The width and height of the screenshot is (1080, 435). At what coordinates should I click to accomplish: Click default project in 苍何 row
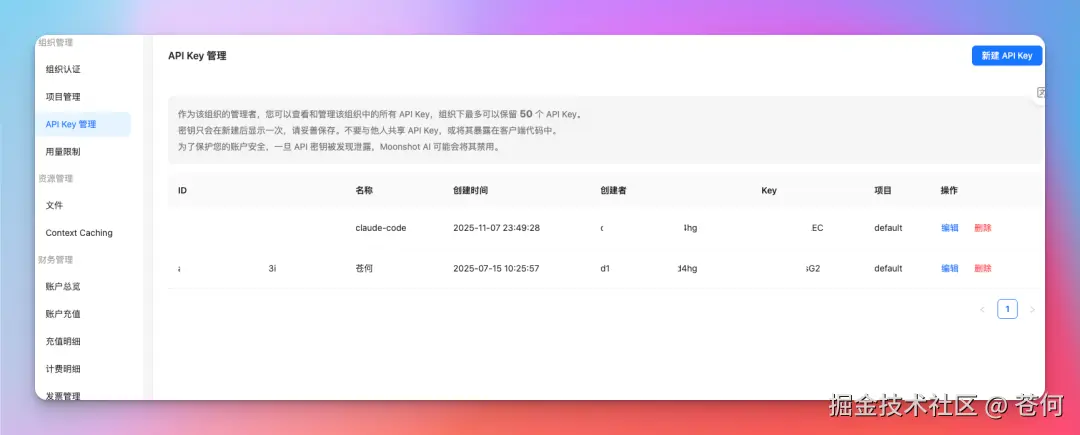point(889,268)
